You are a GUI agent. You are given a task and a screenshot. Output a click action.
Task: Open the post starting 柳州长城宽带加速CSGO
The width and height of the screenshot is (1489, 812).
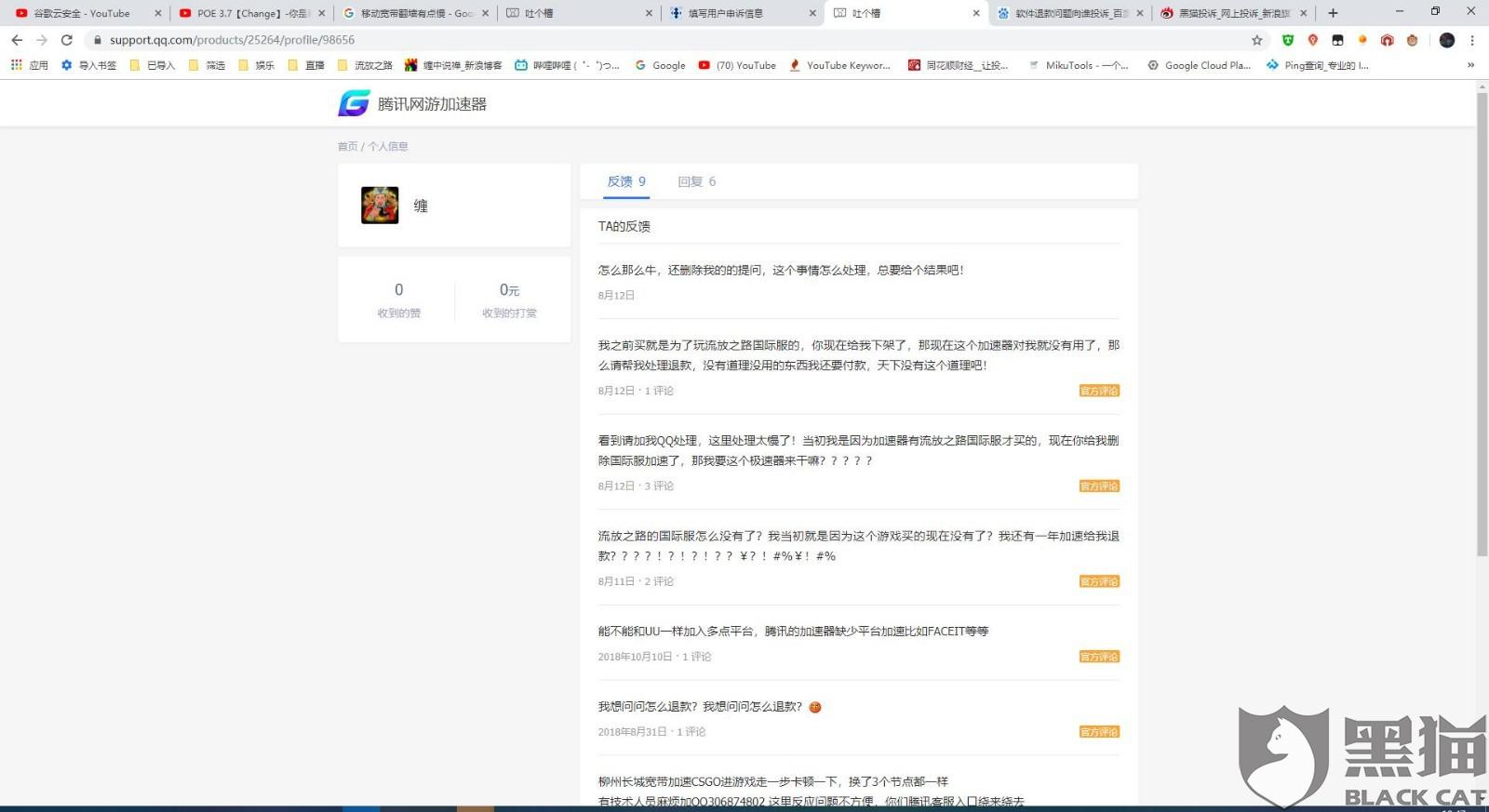click(811, 791)
